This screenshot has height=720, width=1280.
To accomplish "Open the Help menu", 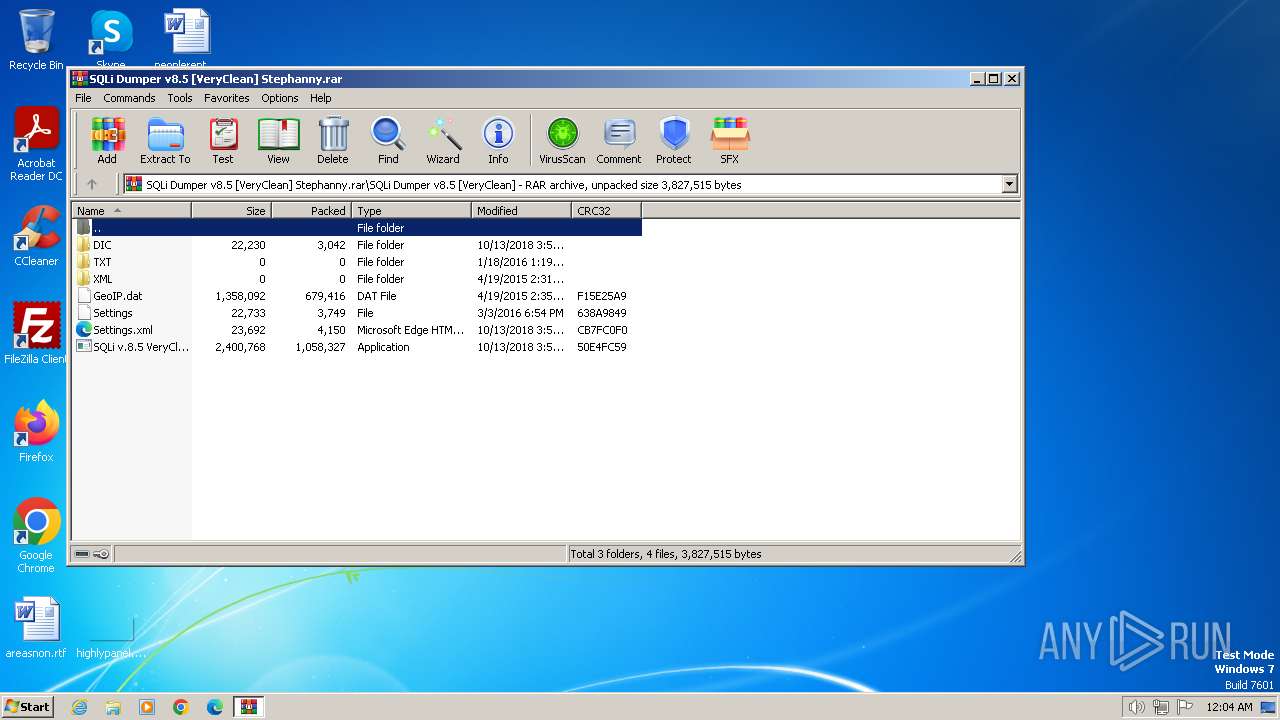I will coord(320,98).
